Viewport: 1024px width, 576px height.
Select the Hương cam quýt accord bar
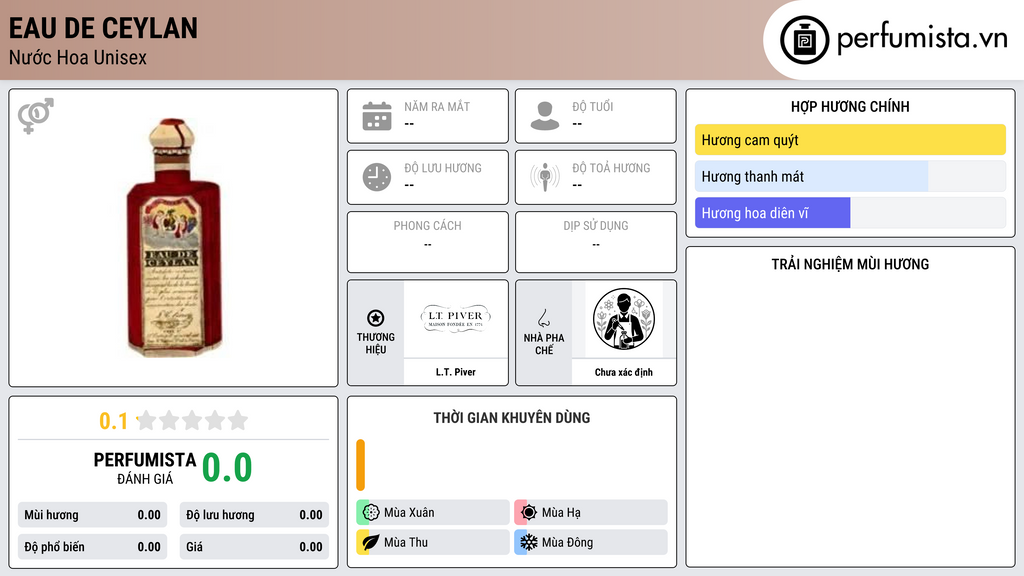(850, 140)
